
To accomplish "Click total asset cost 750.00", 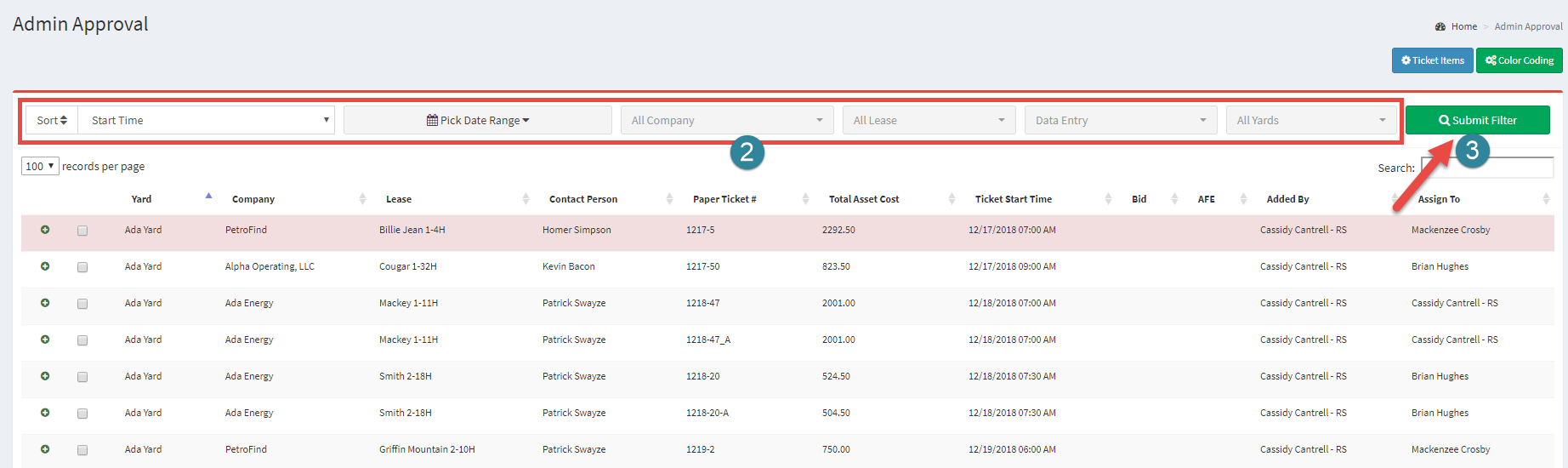I will click(x=836, y=449).
